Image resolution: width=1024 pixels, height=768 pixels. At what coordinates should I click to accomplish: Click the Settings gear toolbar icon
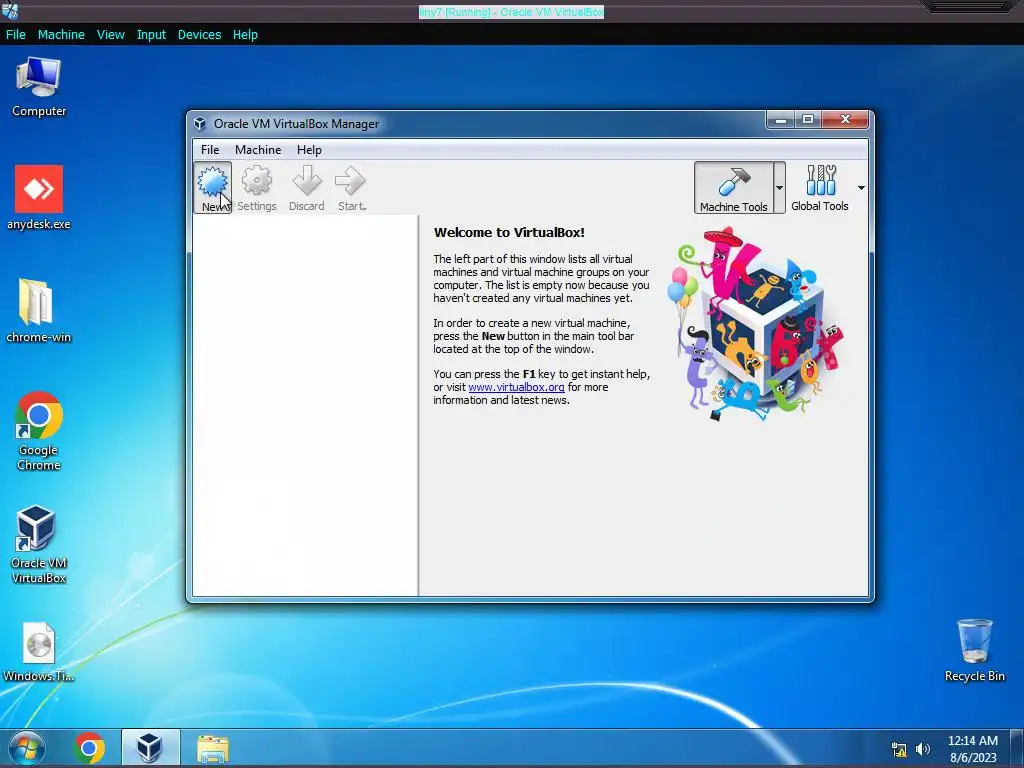click(257, 187)
